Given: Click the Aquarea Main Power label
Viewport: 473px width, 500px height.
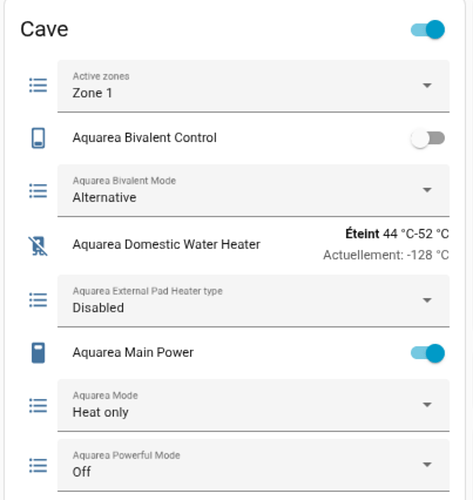Looking at the screenshot, I should click(x=133, y=352).
